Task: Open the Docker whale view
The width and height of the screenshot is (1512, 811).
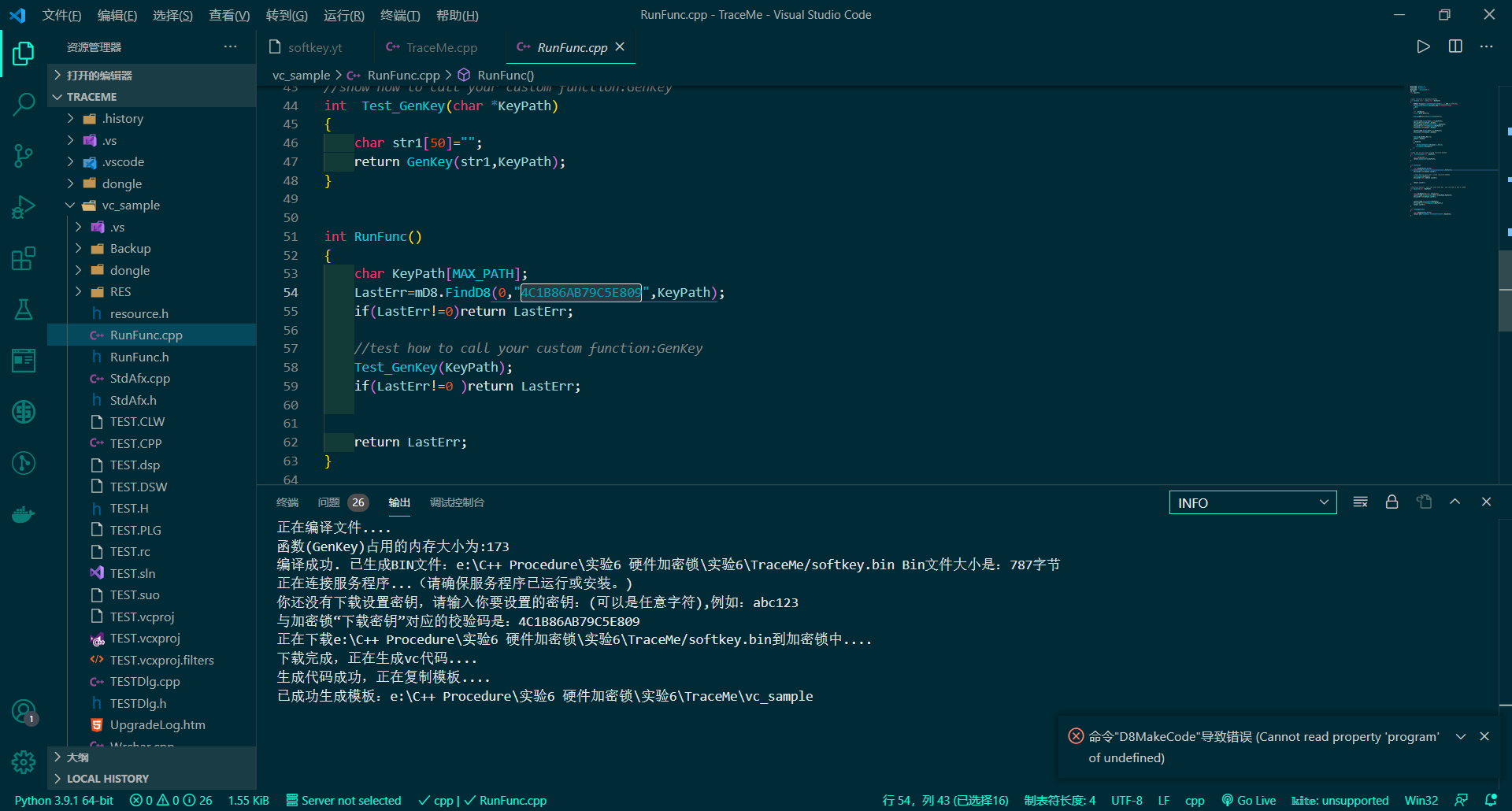Action: click(24, 515)
